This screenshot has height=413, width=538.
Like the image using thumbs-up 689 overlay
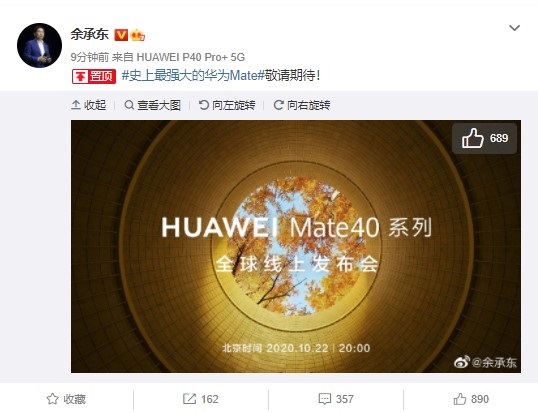pos(484,138)
